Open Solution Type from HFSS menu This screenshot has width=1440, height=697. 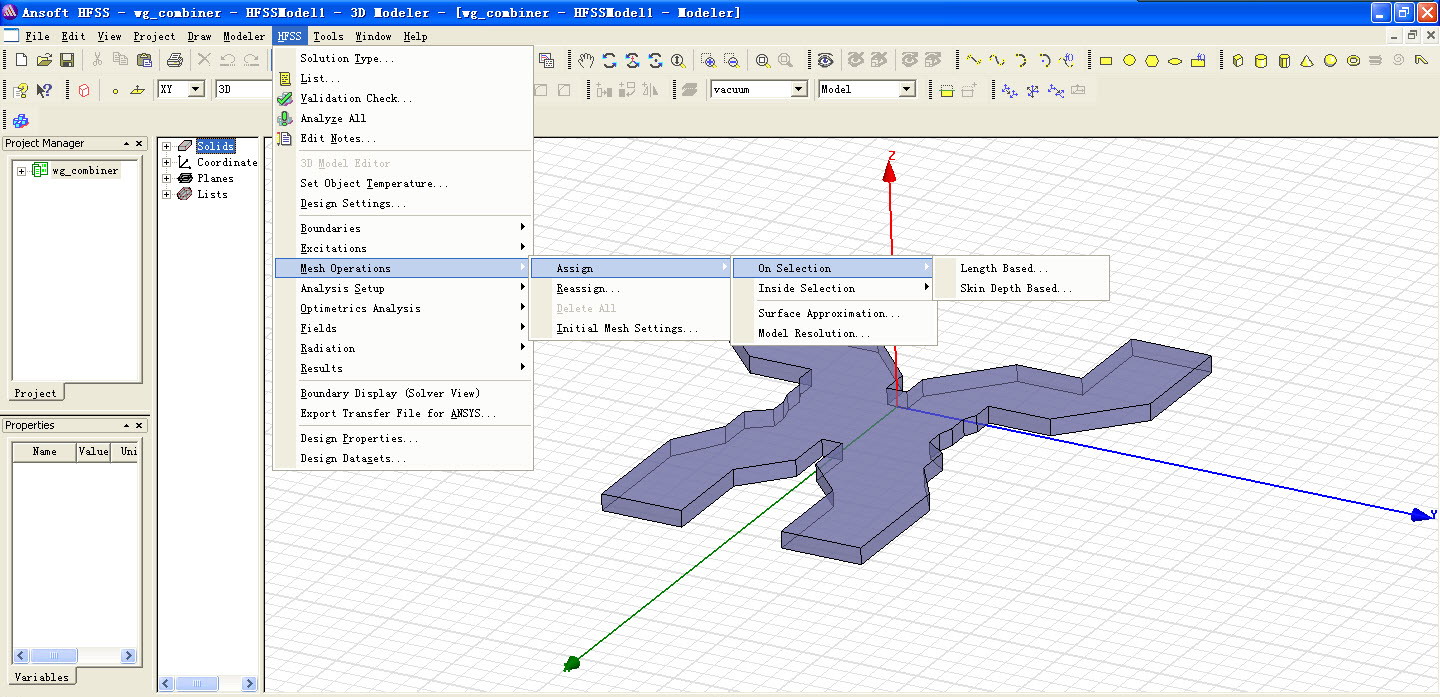(x=403, y=58)
